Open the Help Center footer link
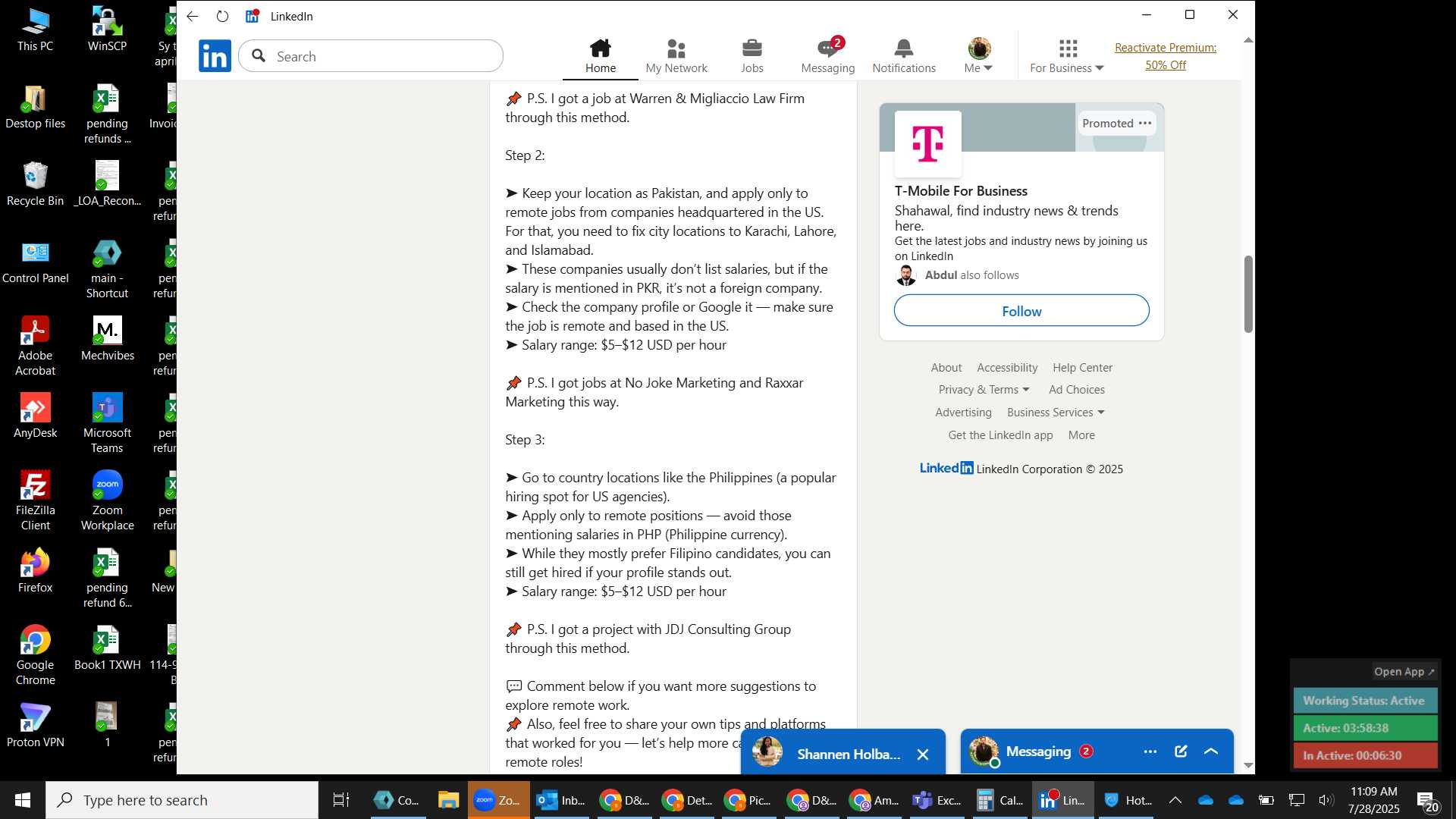This screenshot has height=819, width=1456. click(x=1082, y=368)
